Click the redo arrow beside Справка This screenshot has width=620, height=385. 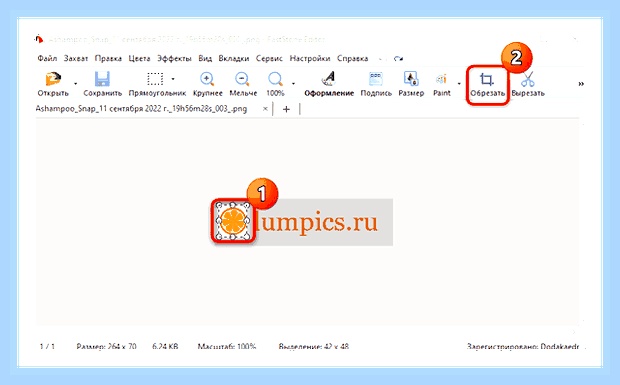(x=398, y=59)
